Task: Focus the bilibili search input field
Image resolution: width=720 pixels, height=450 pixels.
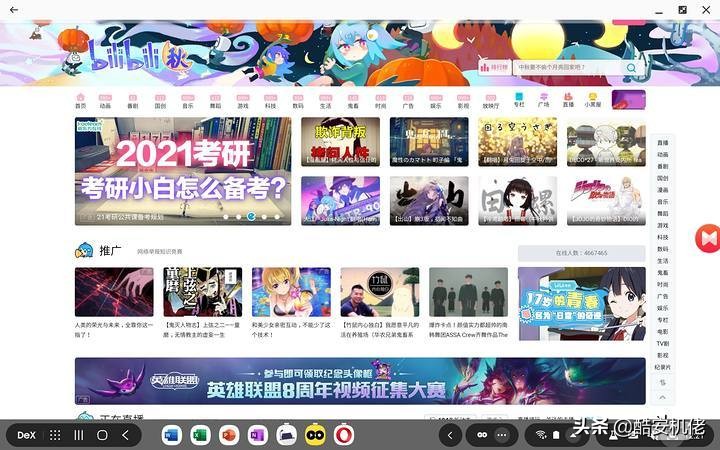Action: tap(568, 68)
